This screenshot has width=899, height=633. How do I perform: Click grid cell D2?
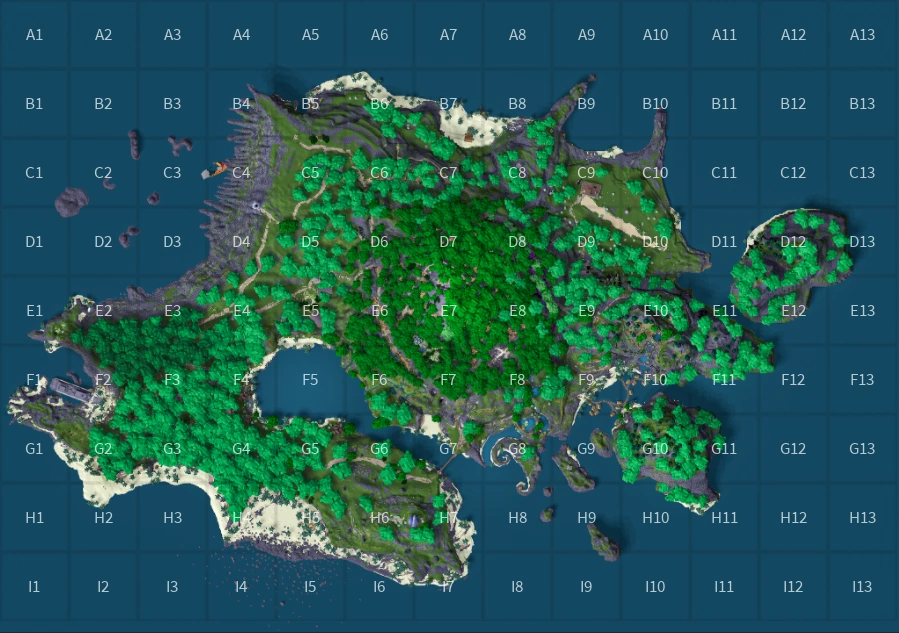tap(103, 241)
